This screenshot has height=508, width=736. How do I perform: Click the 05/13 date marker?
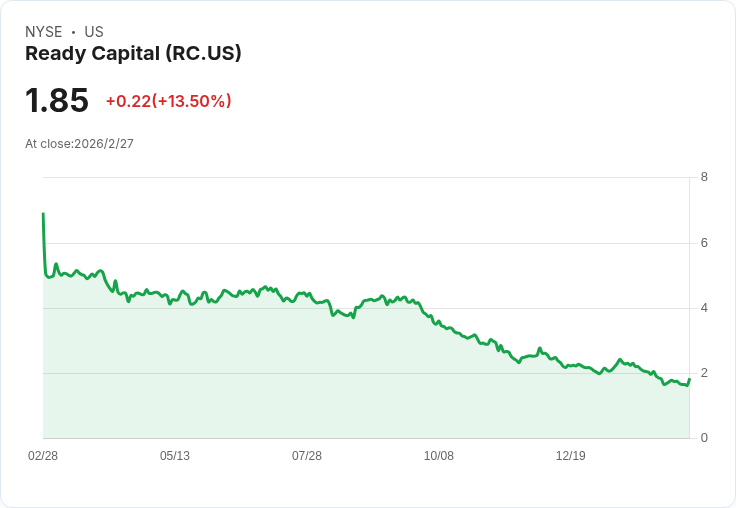[x=175, y=456]
